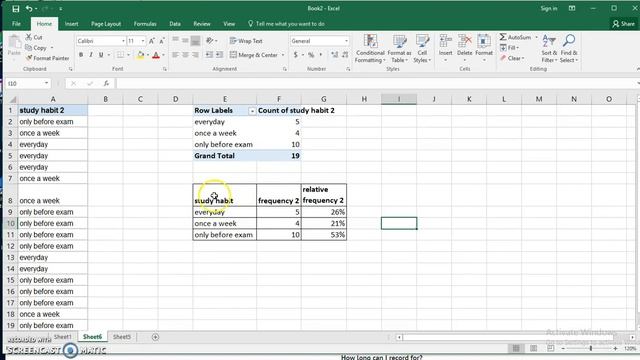Screen dimensions: 640x360
Task: Activate Format Painter
Action: pos(47,58)
